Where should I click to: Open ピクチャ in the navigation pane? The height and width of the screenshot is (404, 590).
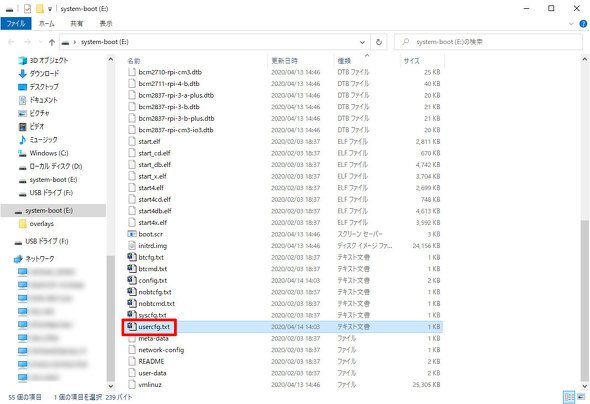pos(40,113)
